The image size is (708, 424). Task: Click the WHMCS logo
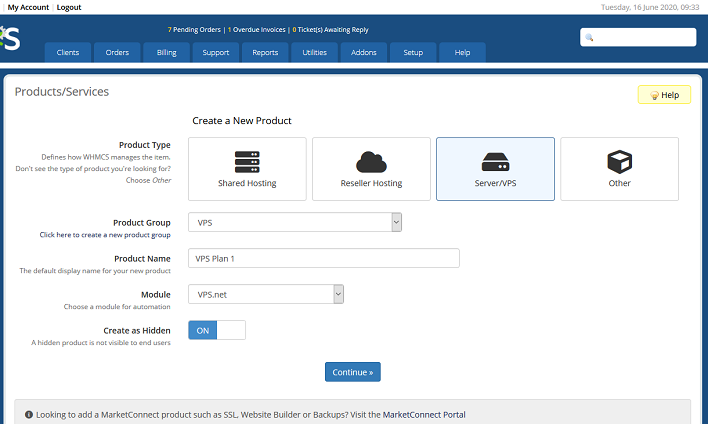point(10,38)
